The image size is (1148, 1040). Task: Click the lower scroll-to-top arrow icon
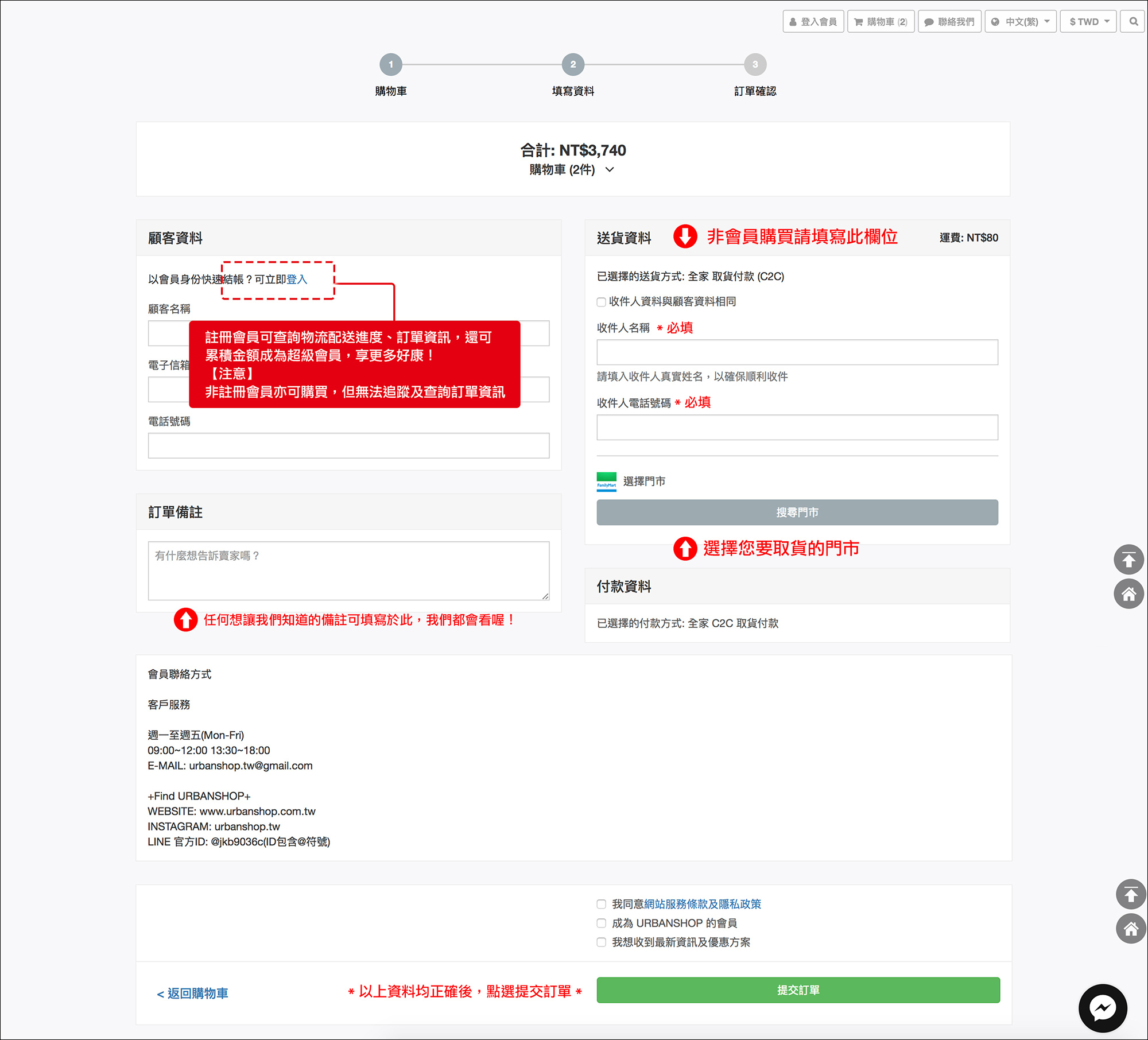pyautogui.click(x=1130, y=894)
